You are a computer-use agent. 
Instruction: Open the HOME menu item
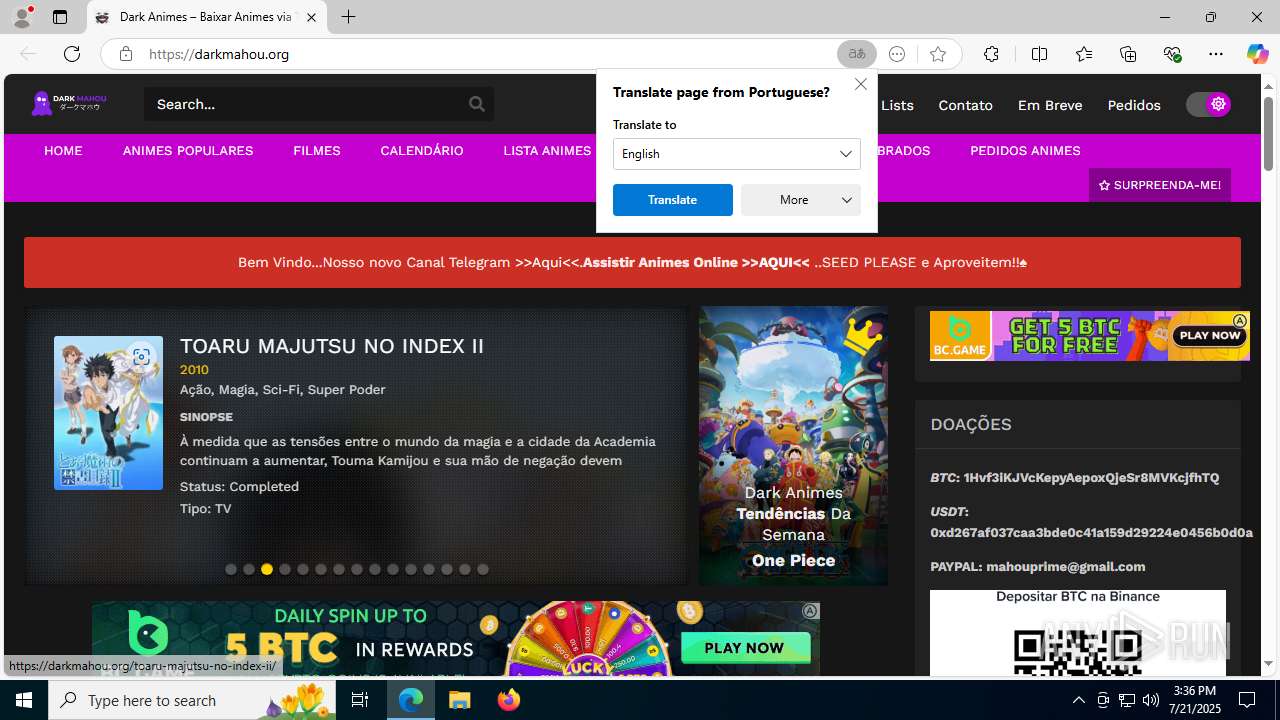(x=63, y=151)
